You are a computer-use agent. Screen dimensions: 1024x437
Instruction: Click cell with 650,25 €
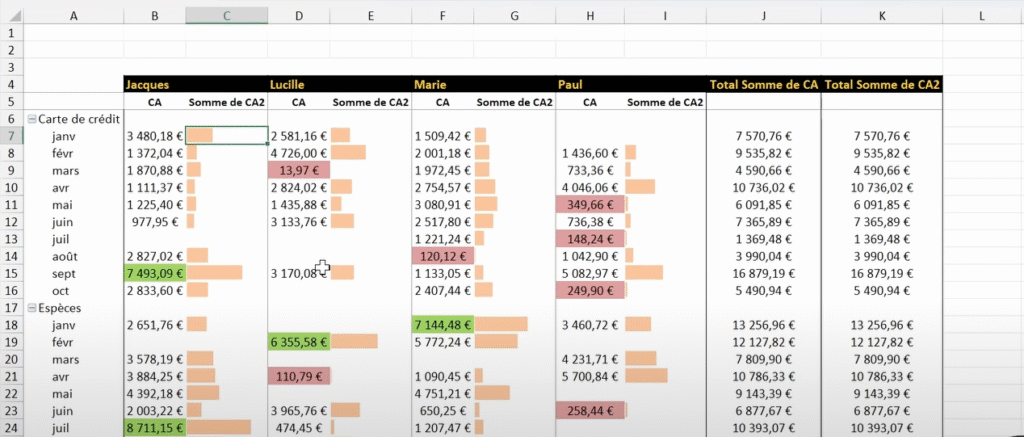[x=443, y=411]
